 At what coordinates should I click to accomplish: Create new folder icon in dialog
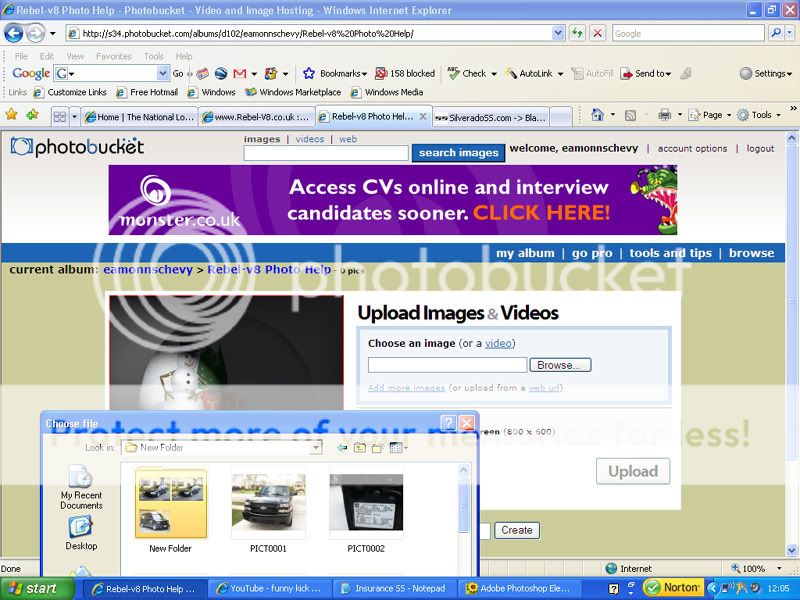coord(377,448)
